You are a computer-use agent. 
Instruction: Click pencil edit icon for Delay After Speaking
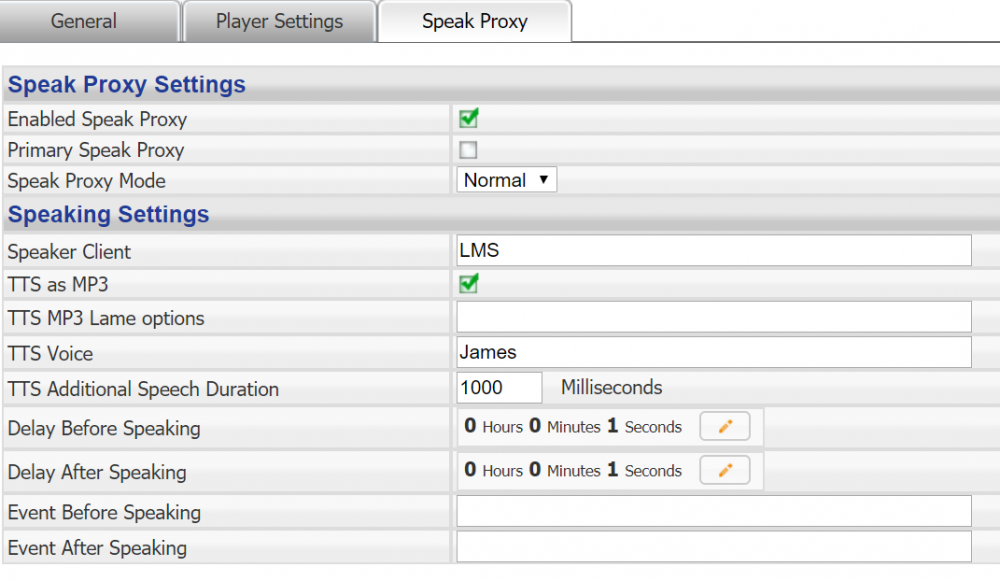pyautogui.click(x=725, y=471)
